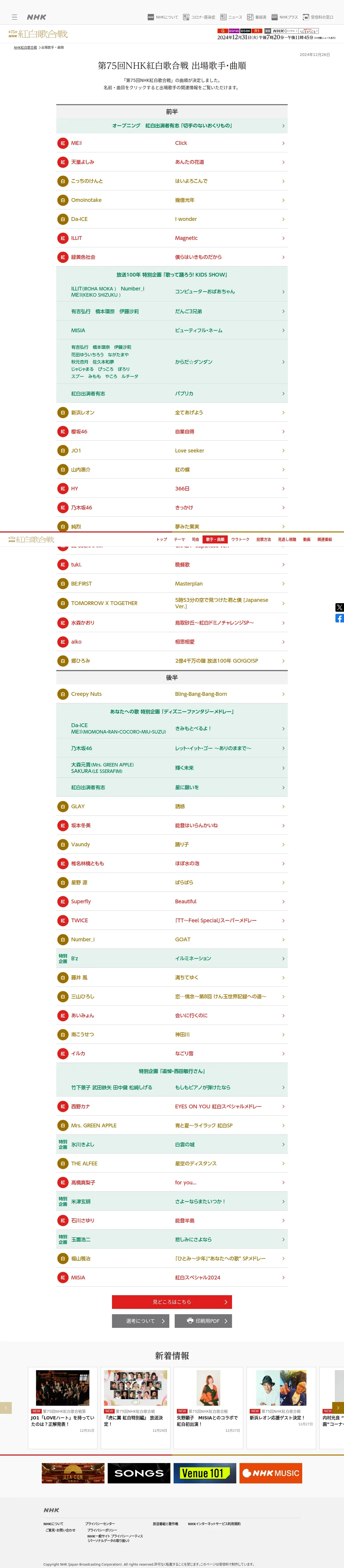Screen dimensions: 344x1568
Task: Click the 見どころはこちら button
Action: coord(172,1302)
